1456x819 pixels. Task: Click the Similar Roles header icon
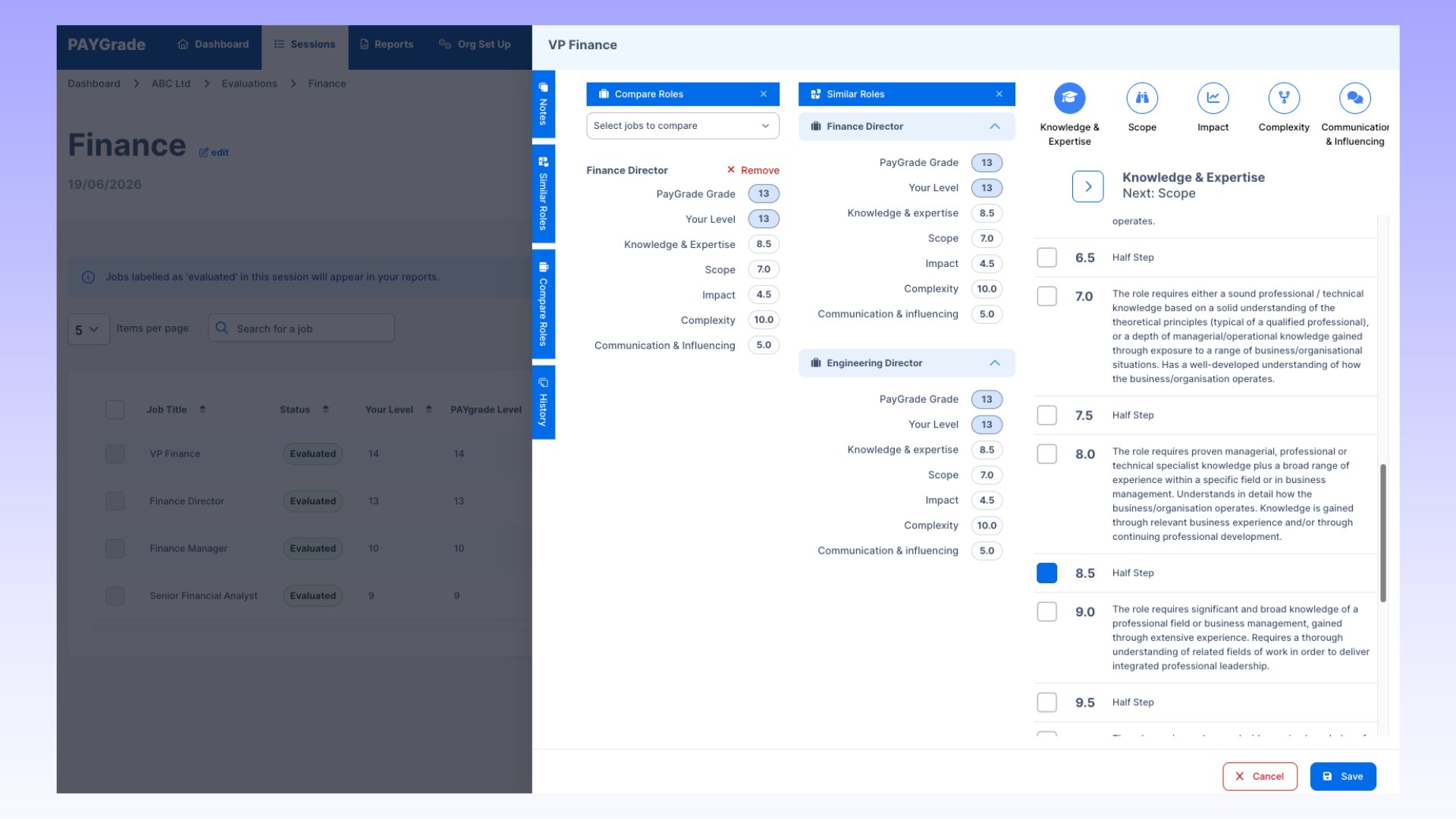point(816,94)
